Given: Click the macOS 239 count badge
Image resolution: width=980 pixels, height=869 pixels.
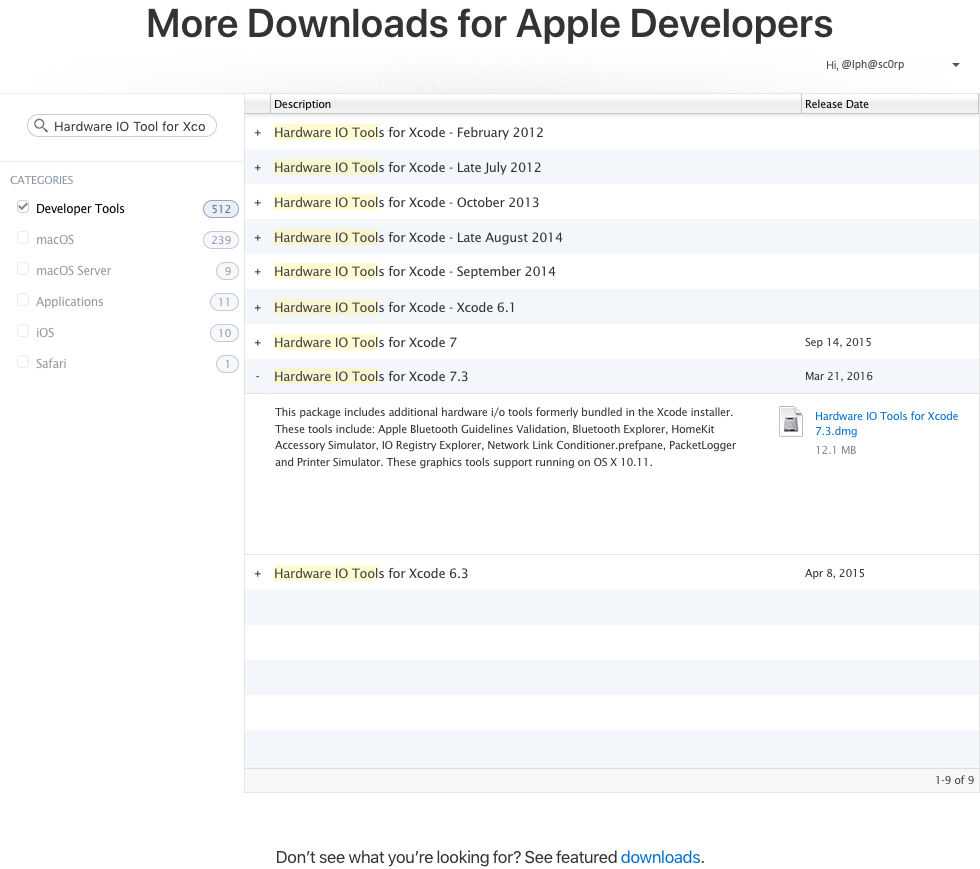Looking at the screenshot, I should pos(221,239).
